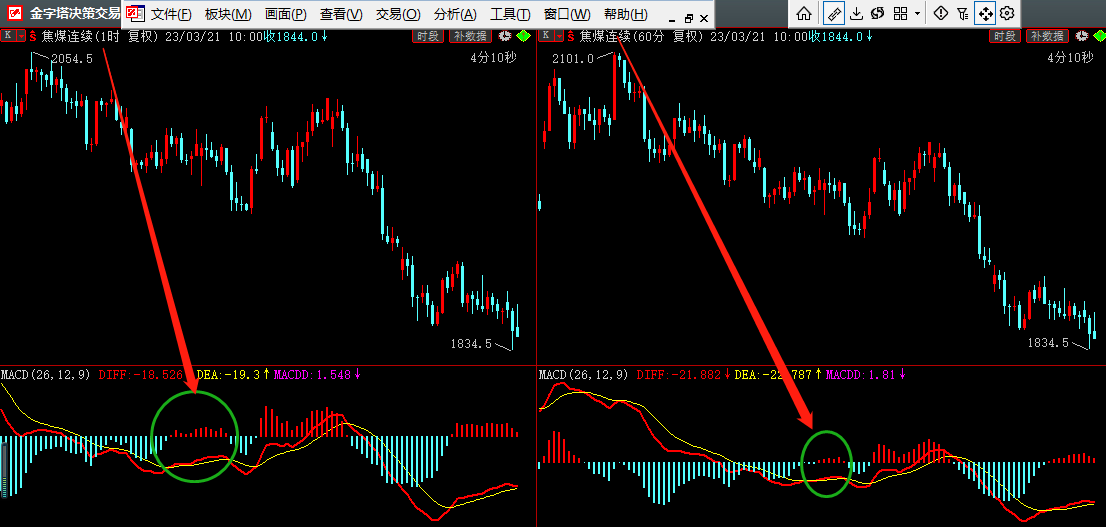The height and width of the screenshot is (527, 1106).
Task: Click 时段 button on 1时 chart
Action: pos(428,36)
